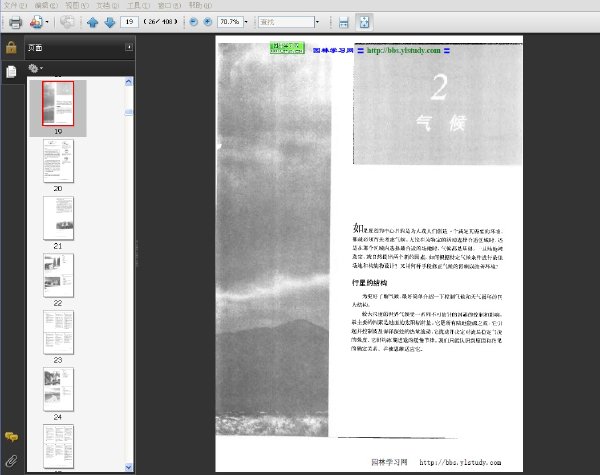
Task: Click the green logo badge atop the page
Action: (287, 47)
